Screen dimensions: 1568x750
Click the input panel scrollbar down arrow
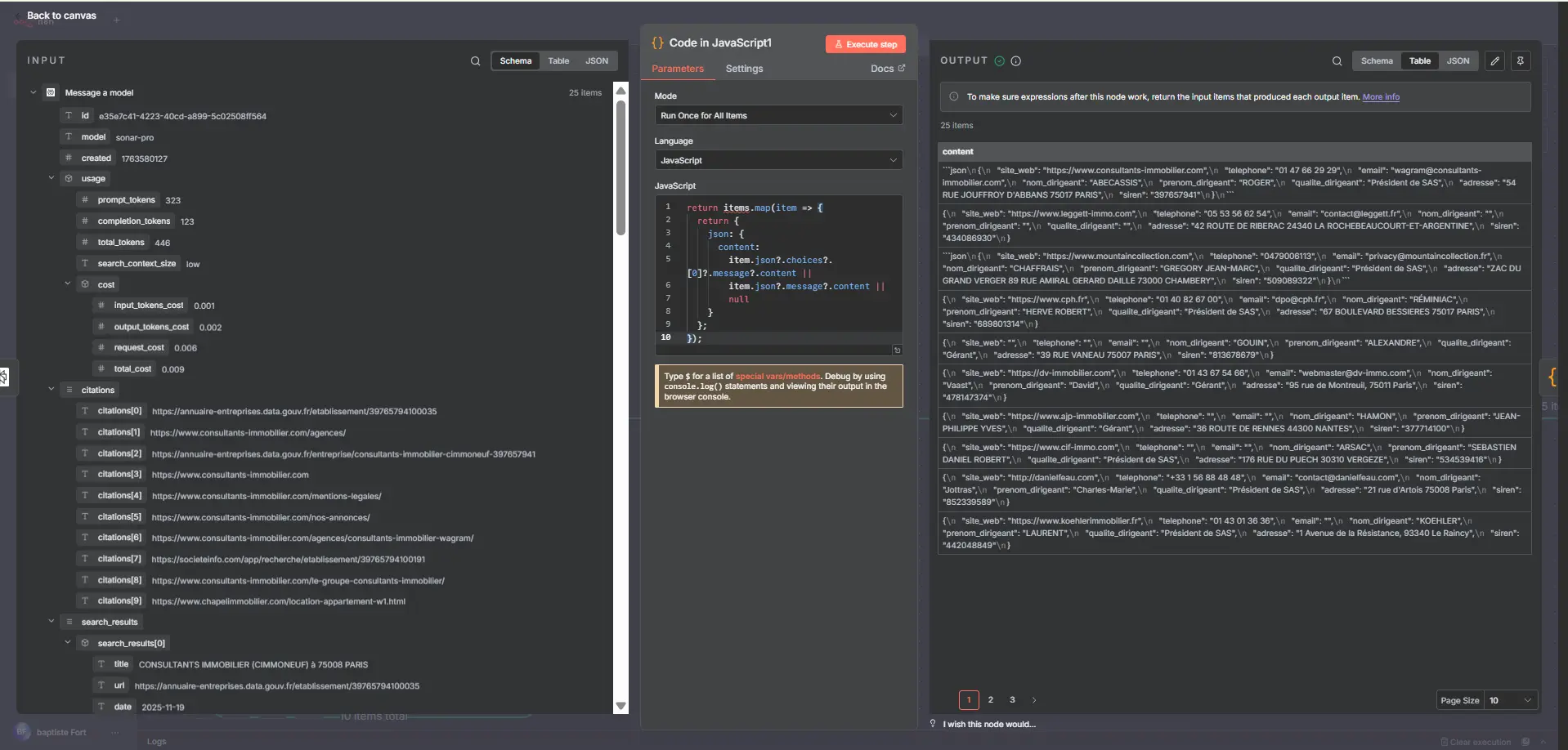tap(620, 706)
